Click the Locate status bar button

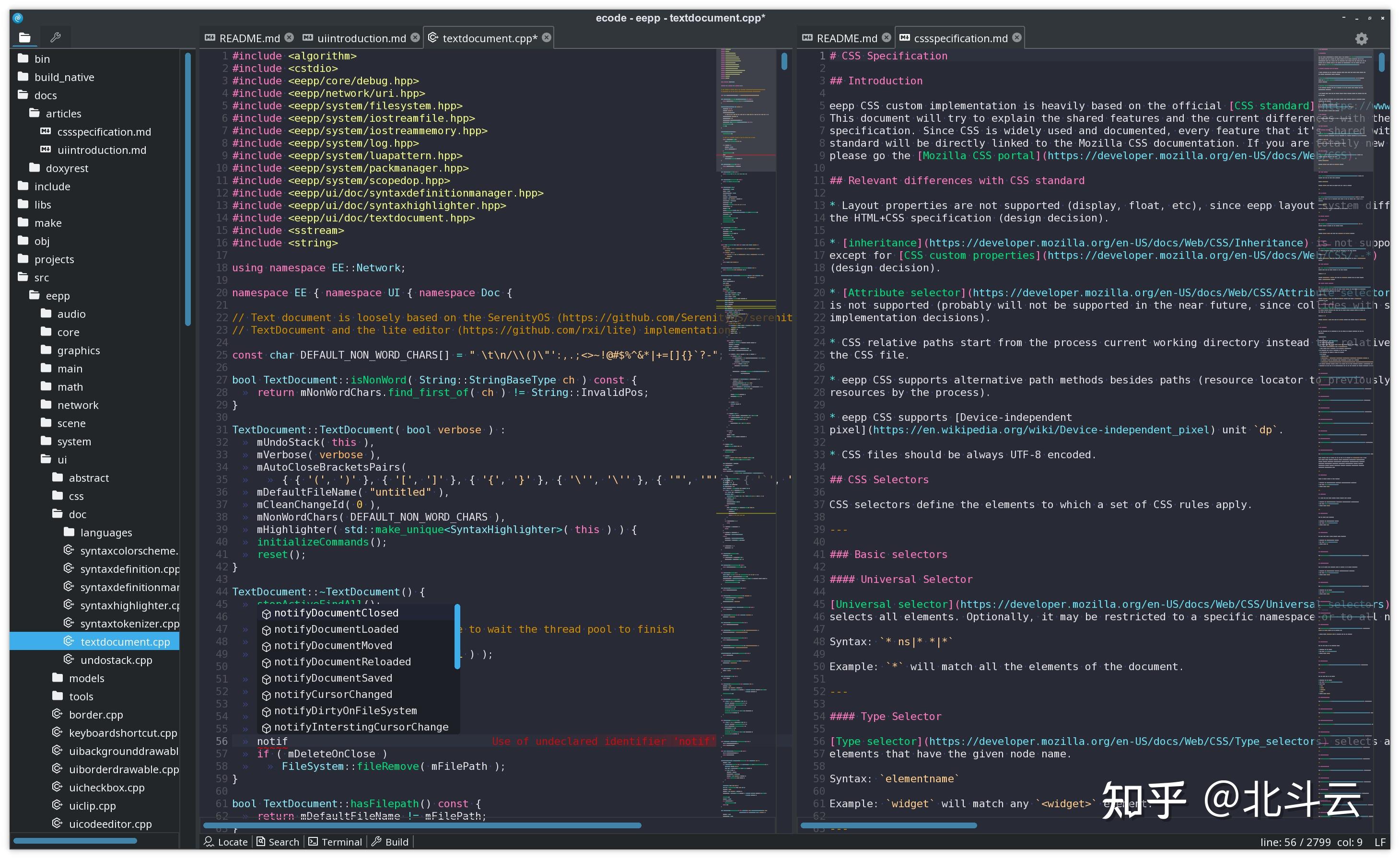click(225, 841)
